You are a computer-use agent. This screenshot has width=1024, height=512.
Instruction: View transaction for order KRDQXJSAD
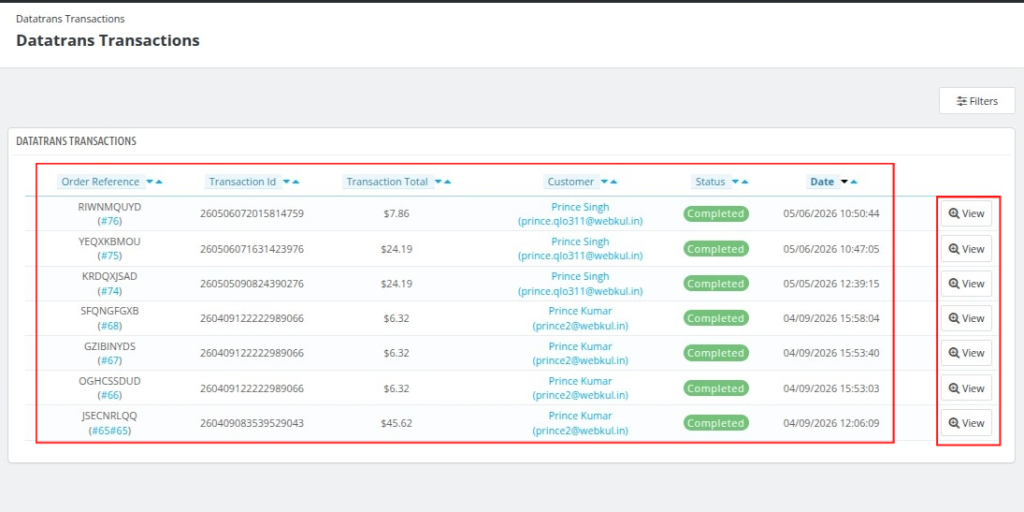coord(966,283)
